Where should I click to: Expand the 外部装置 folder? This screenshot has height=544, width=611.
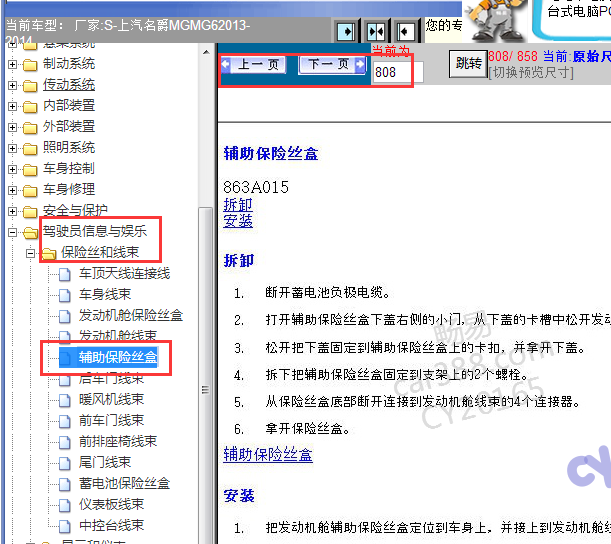(12, 127)
